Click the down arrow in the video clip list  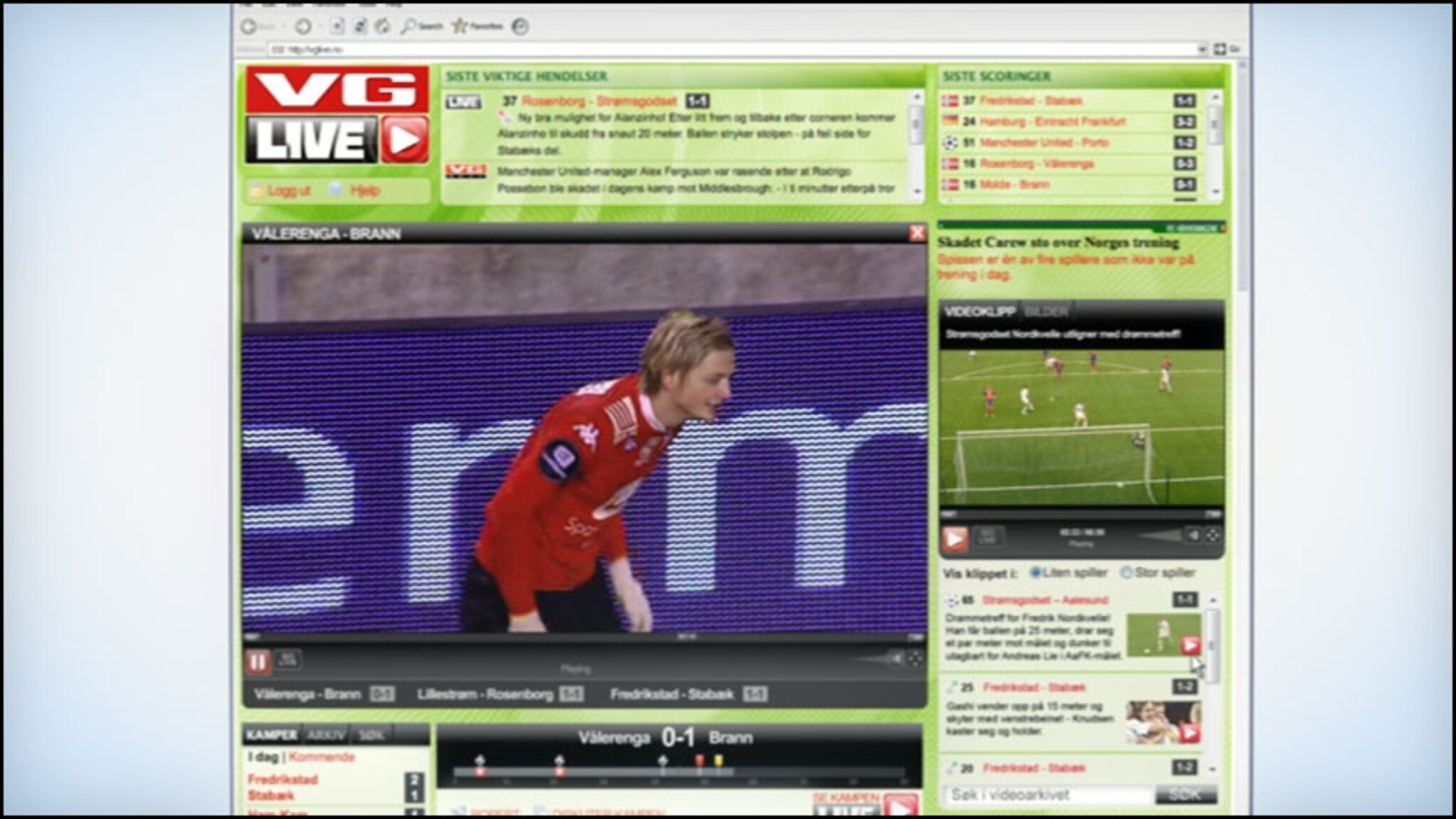click(1214, 769)
